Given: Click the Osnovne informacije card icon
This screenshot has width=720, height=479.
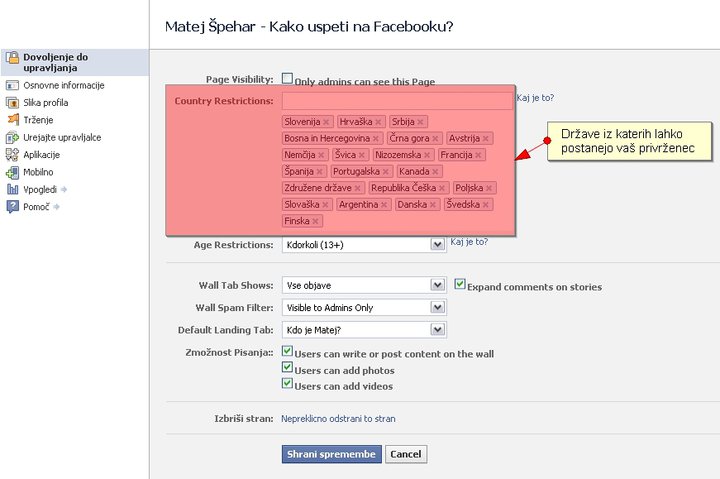Looking at the screenshot, I should point(12,85).
